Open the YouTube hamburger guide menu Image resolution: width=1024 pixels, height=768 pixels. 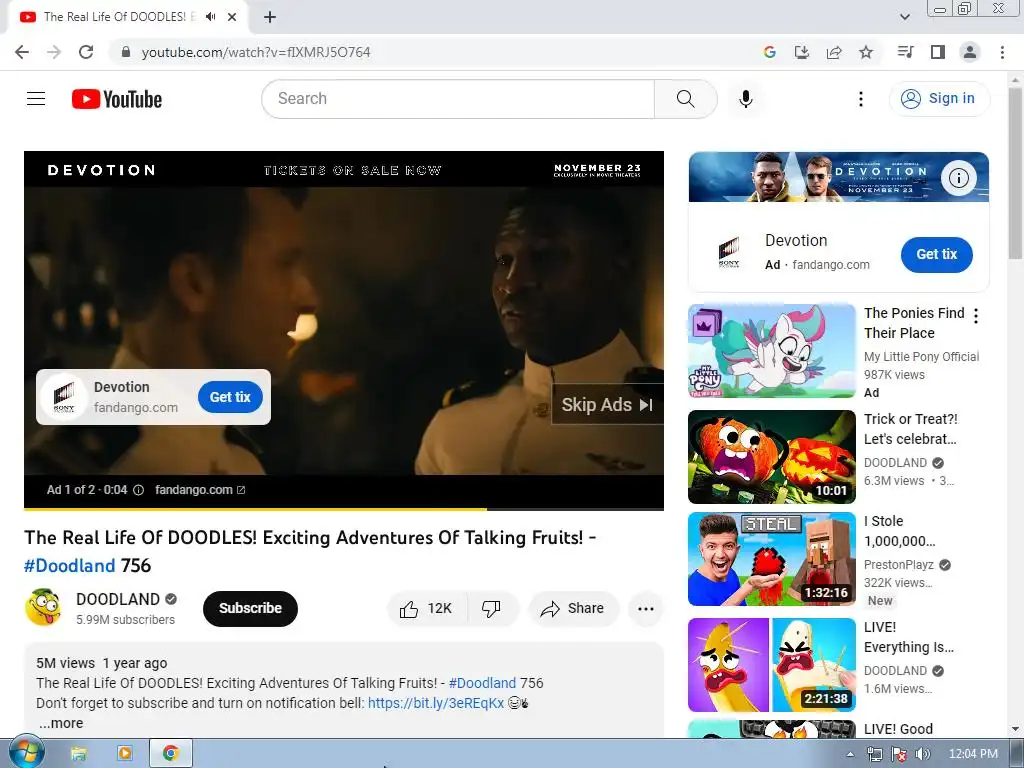coord(36,99)
